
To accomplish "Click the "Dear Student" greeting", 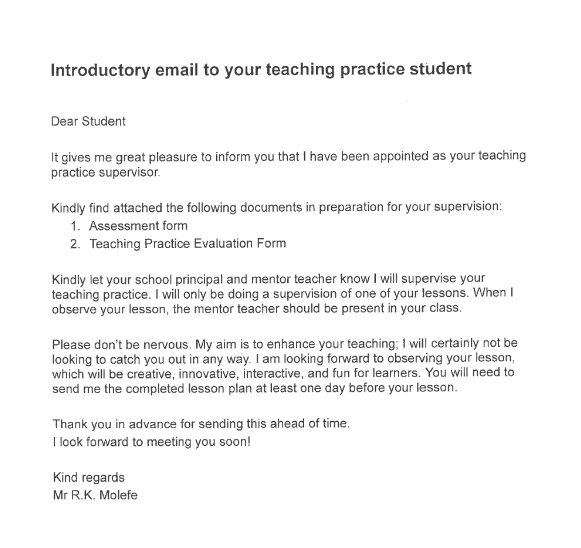I will point(88,121).
